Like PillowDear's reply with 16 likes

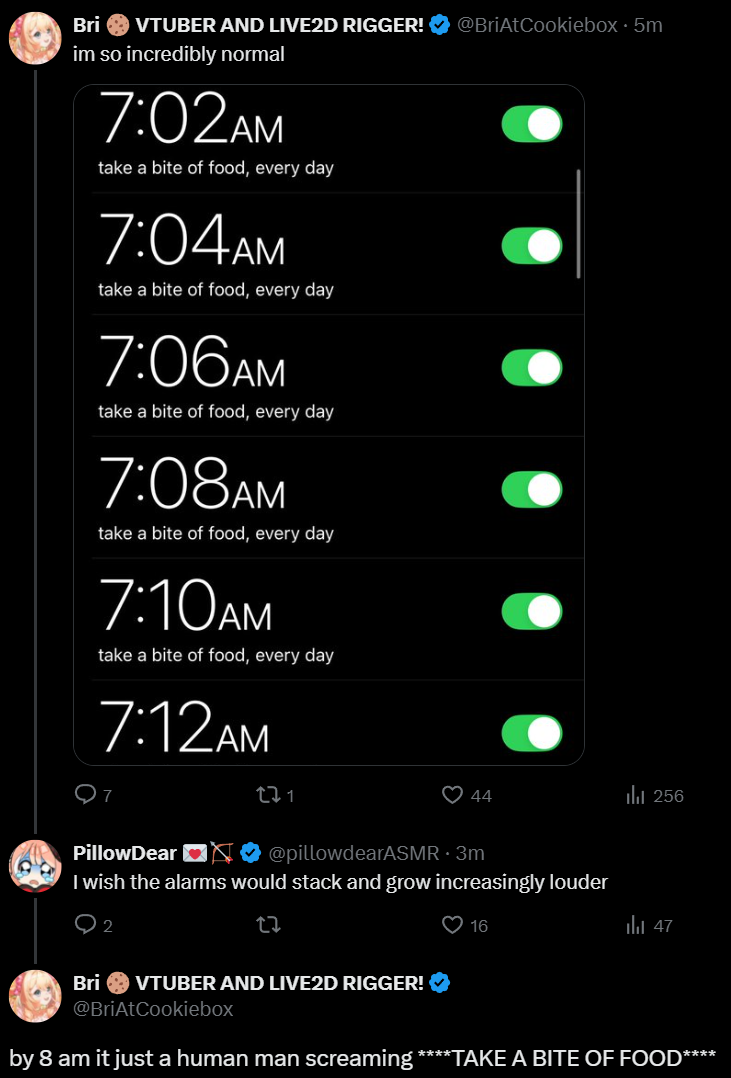coord(464,925)
